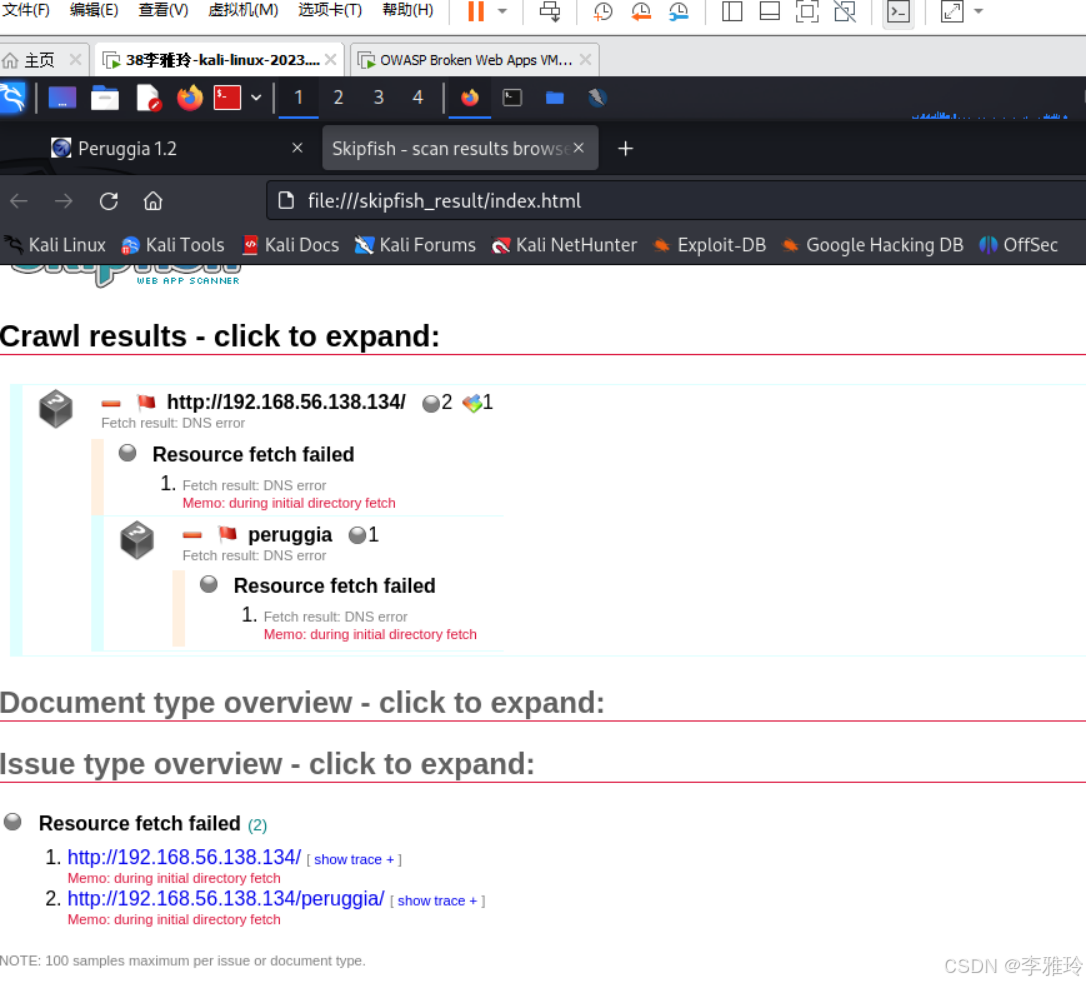This screenshot has height=983, width=1087.
Task: Open the 文件(F) menu
Action: (26, 10)
